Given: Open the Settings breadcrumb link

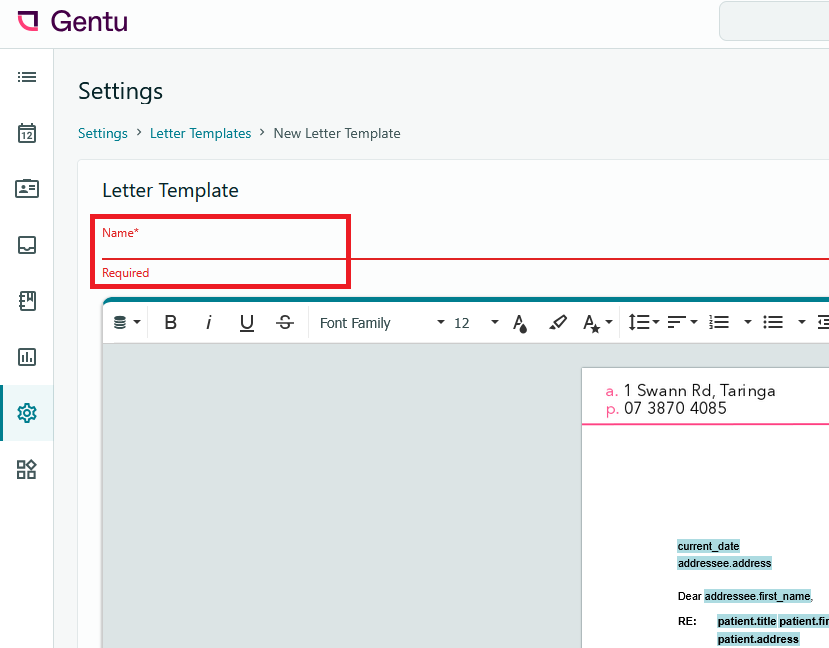Looking at the screenshot, I should 103,133.
